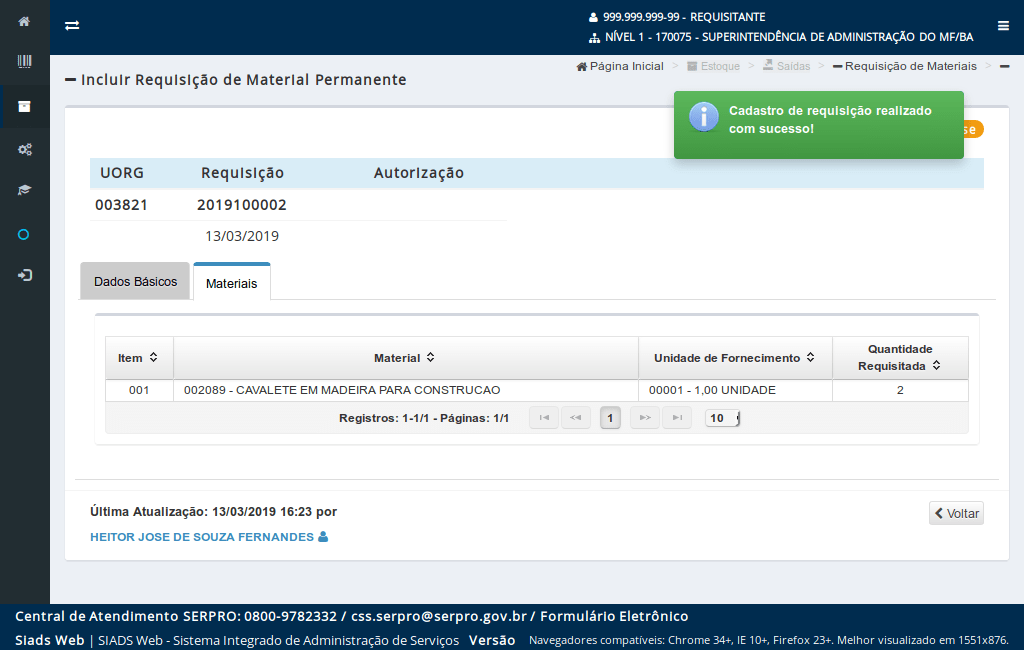This screenshot has width=1024, height=650.
Task: Click the 'Registros: 1-1/1 - Páginas: 1/1' text
Action: click(424, 418)
